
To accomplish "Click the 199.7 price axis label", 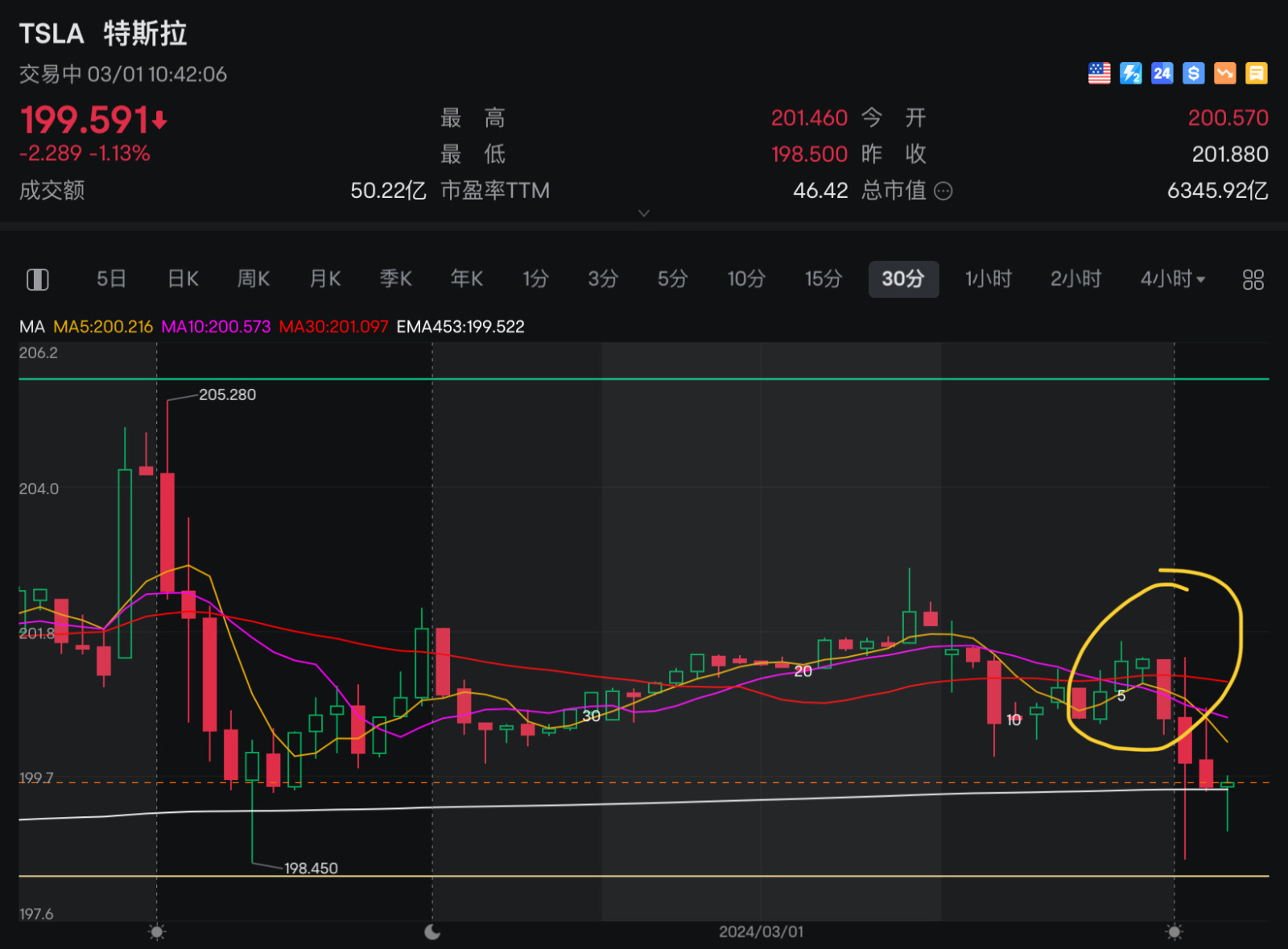I will click(36, 778).
